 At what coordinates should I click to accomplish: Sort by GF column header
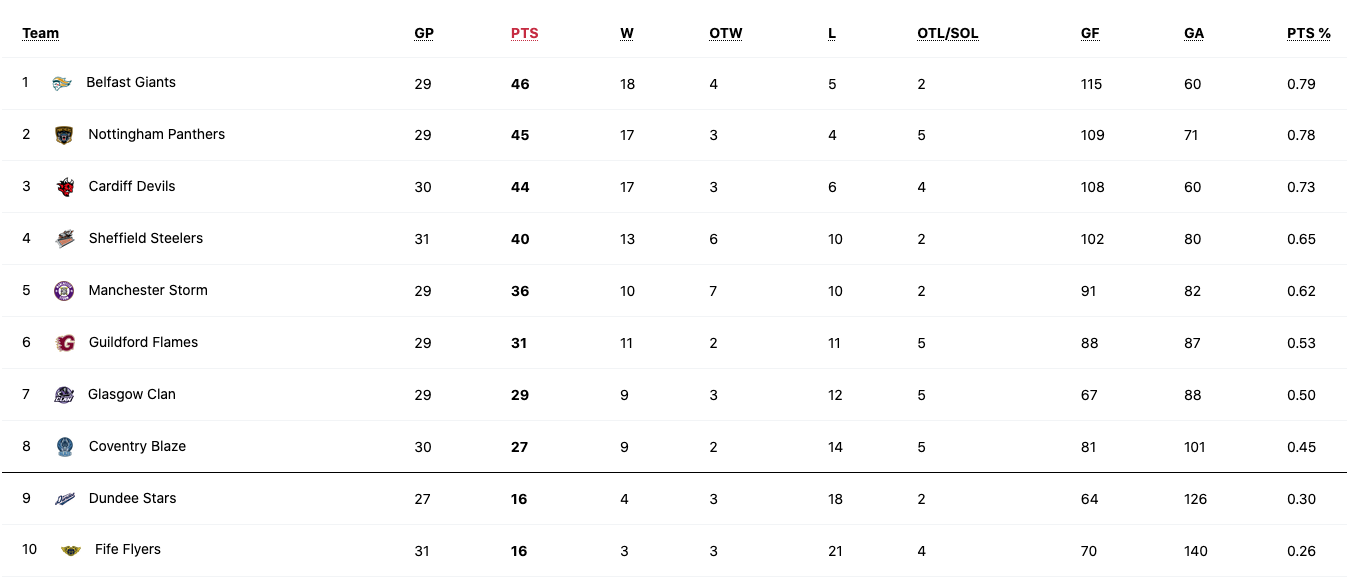[1090, 33]
